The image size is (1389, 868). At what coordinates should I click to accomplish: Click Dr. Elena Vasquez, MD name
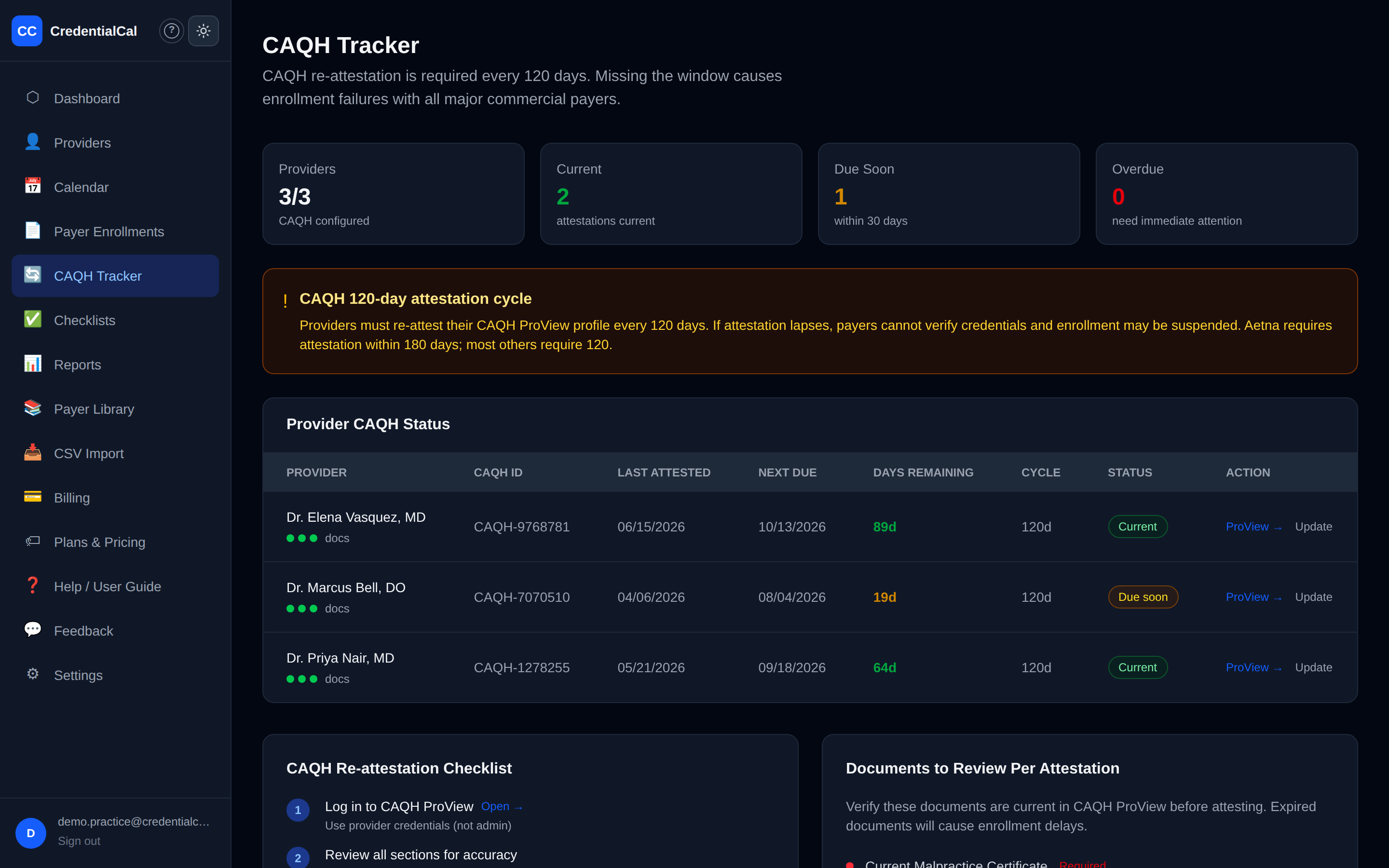(356, 517)
